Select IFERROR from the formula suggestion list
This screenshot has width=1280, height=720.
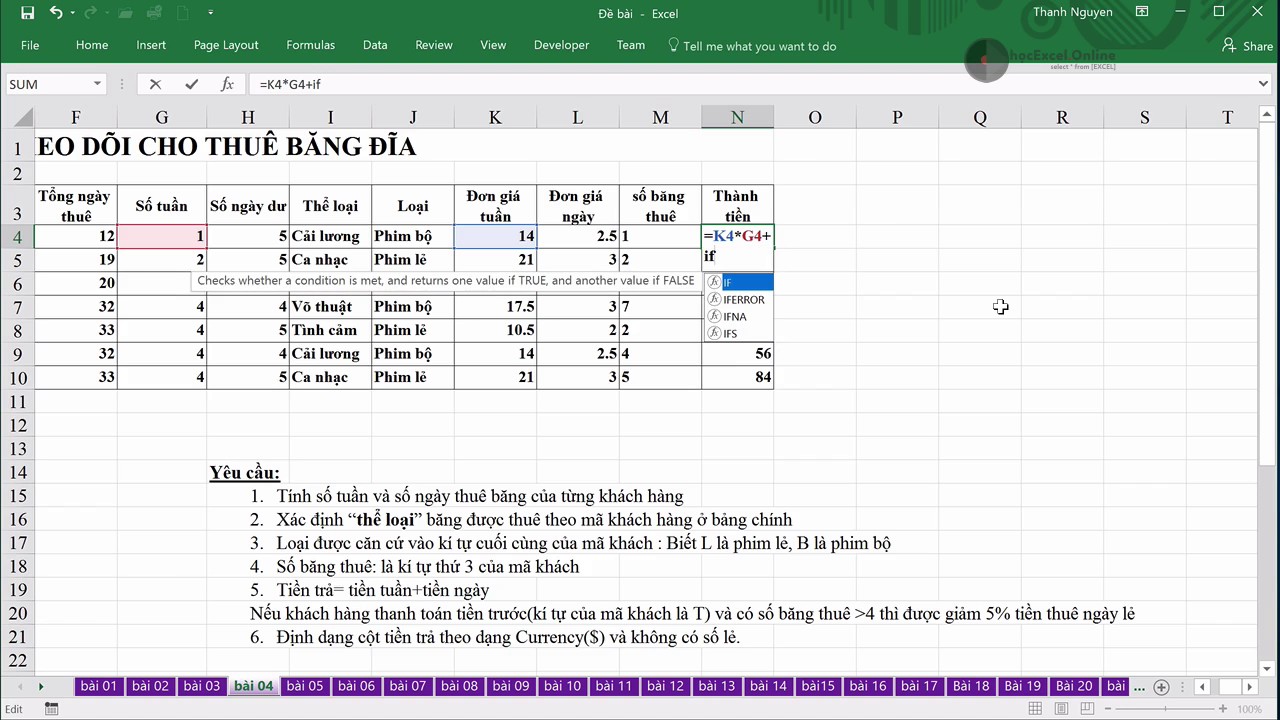(744, 299)
